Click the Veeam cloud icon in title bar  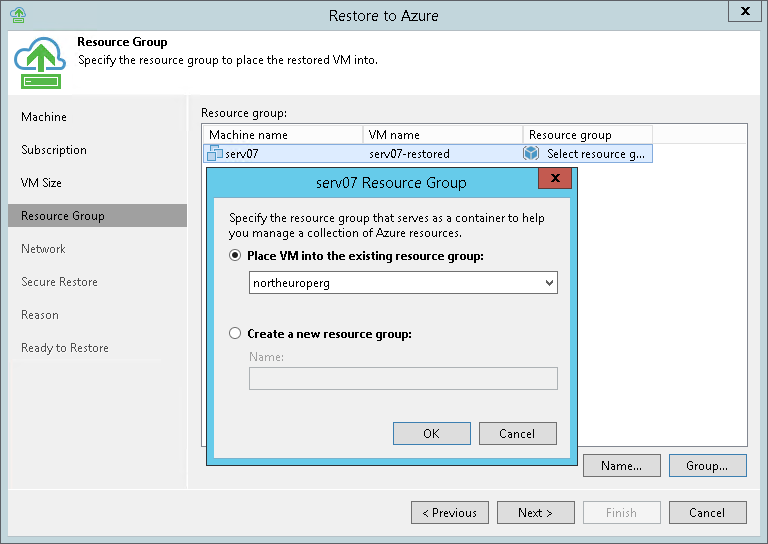coord(17,14)
